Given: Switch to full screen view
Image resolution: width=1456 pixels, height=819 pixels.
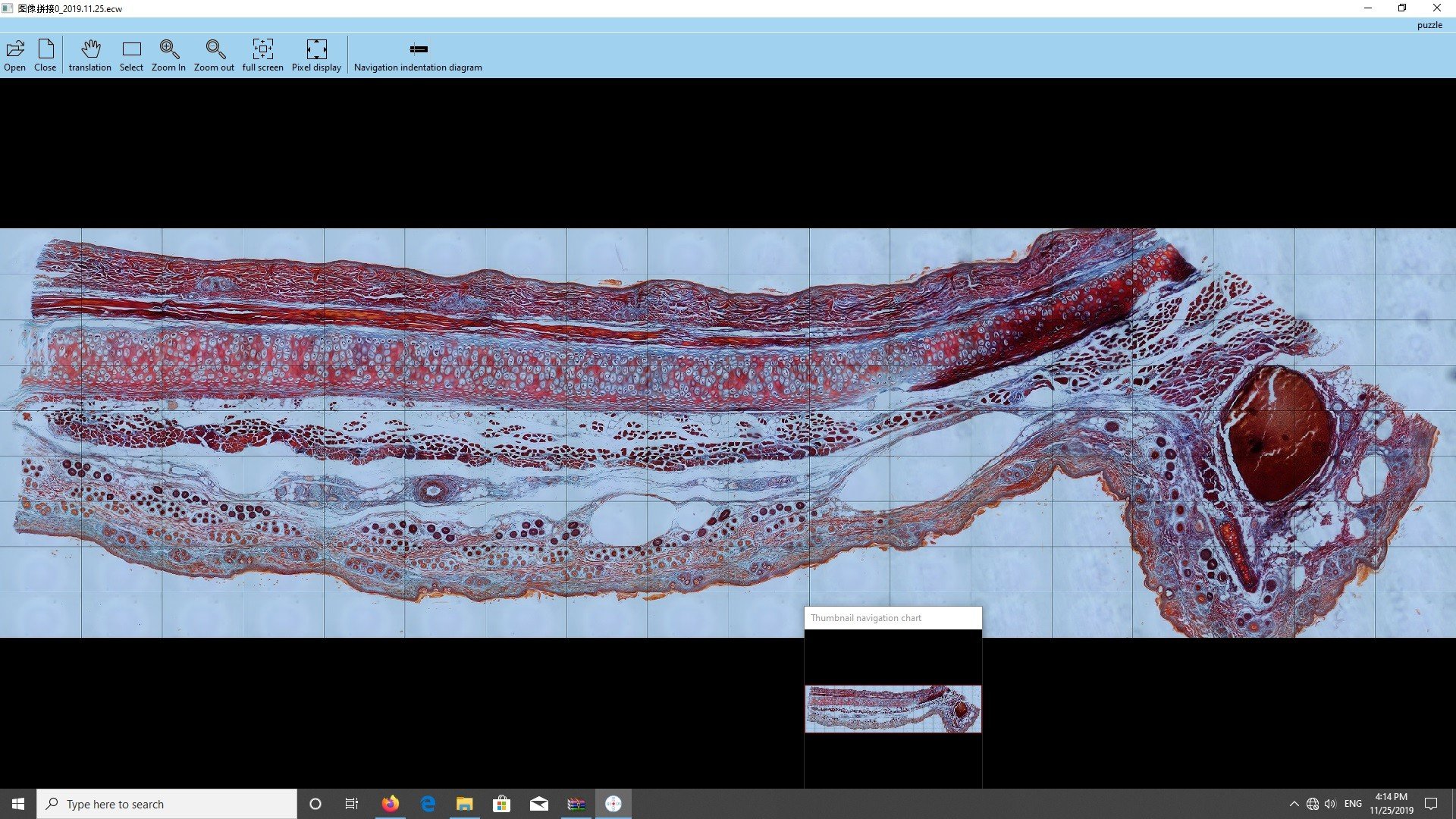Looking at the screenshot, I should click(x=263, y=56).
